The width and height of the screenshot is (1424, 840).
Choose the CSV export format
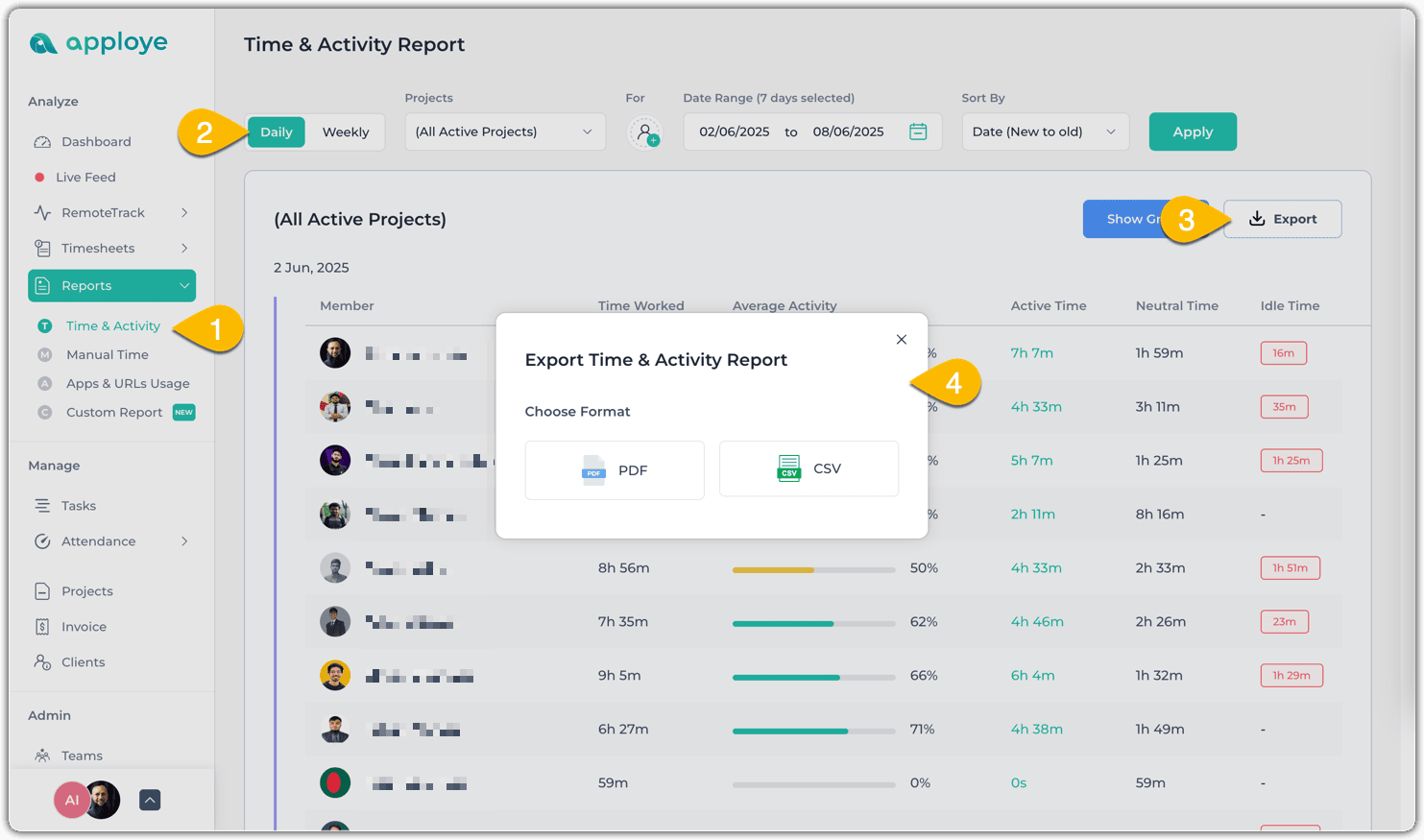click(809, 469)
